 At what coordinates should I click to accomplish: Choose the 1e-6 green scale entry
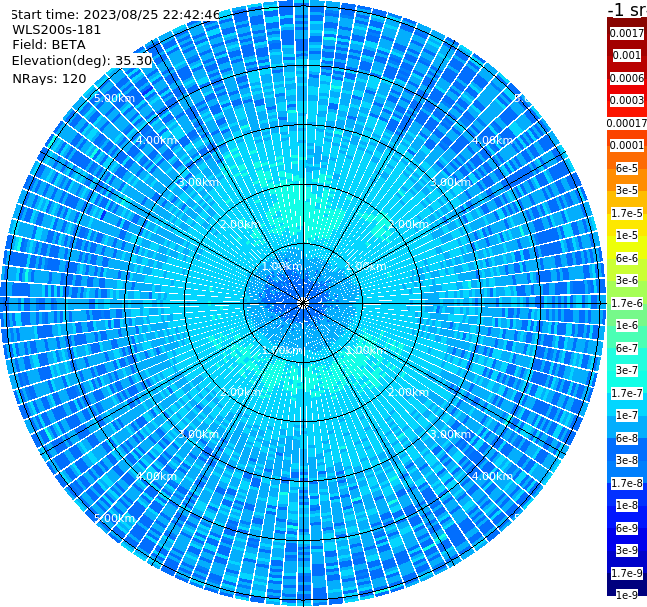point(627,325)
